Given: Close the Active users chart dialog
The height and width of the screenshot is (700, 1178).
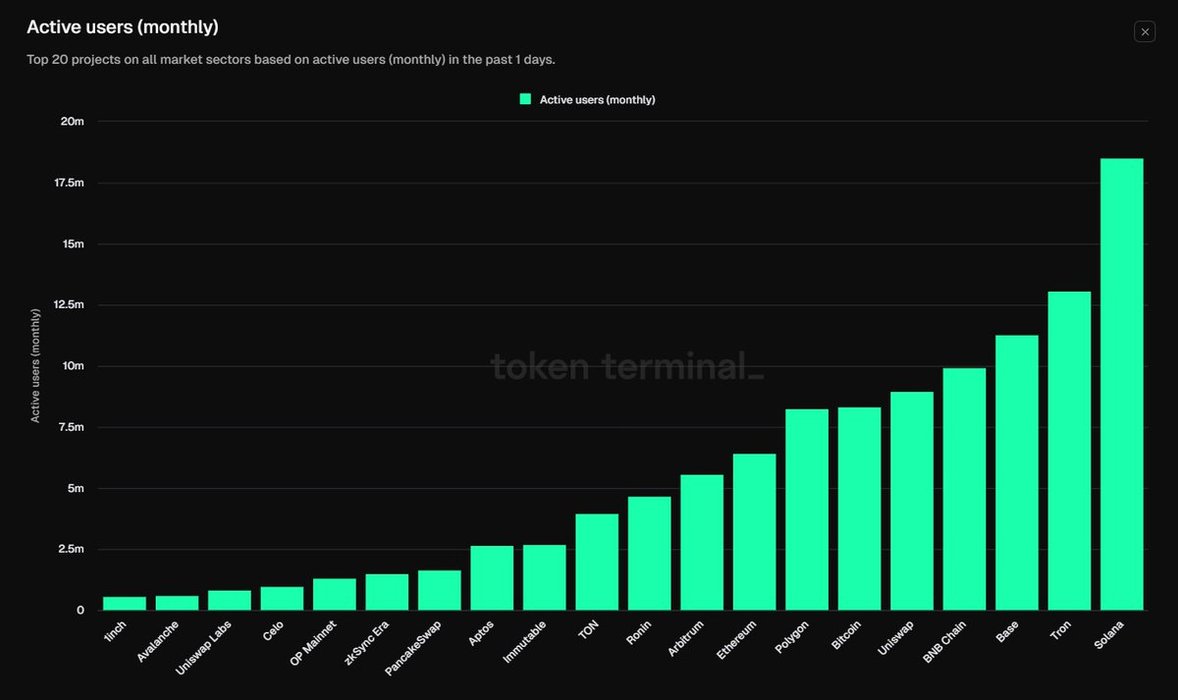Looking at the screenshot, I should tap(1144, 32).
